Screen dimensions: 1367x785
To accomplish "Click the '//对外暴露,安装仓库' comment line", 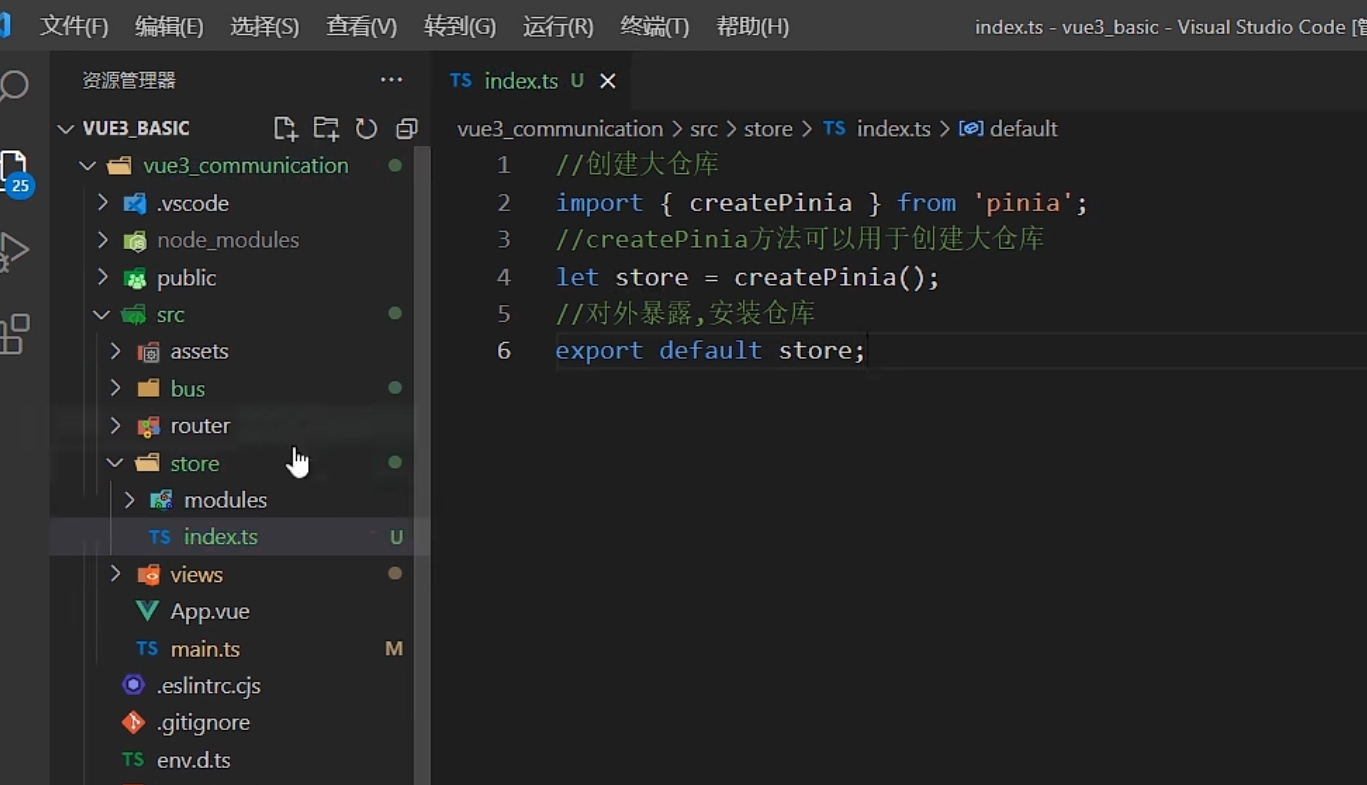I will pos(685,314).
